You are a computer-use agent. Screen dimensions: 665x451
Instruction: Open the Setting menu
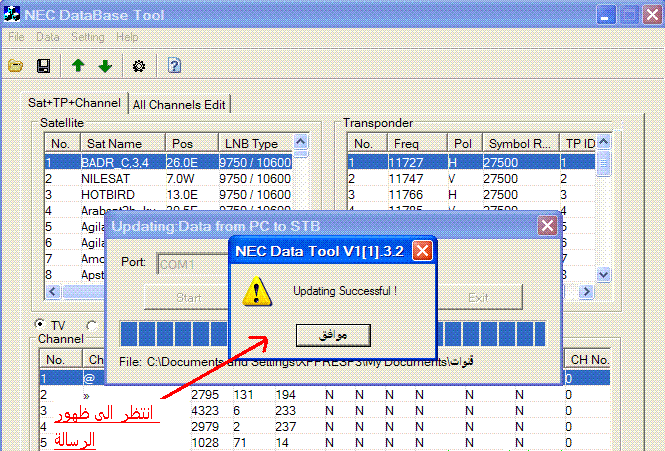(87, 37)
